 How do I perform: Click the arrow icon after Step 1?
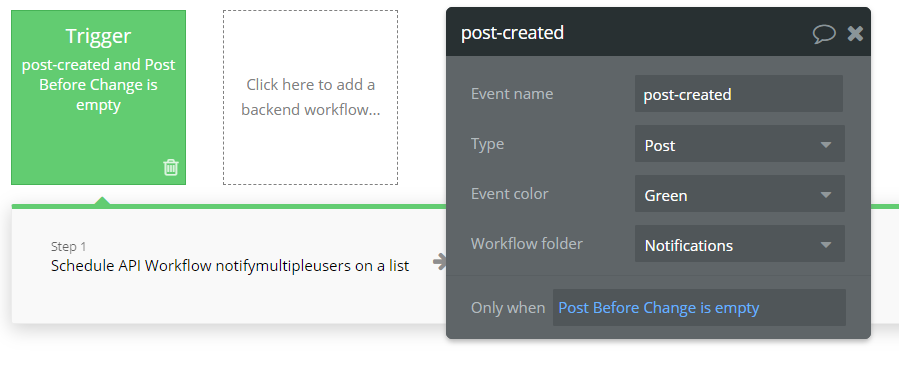(x=439, y=262)
